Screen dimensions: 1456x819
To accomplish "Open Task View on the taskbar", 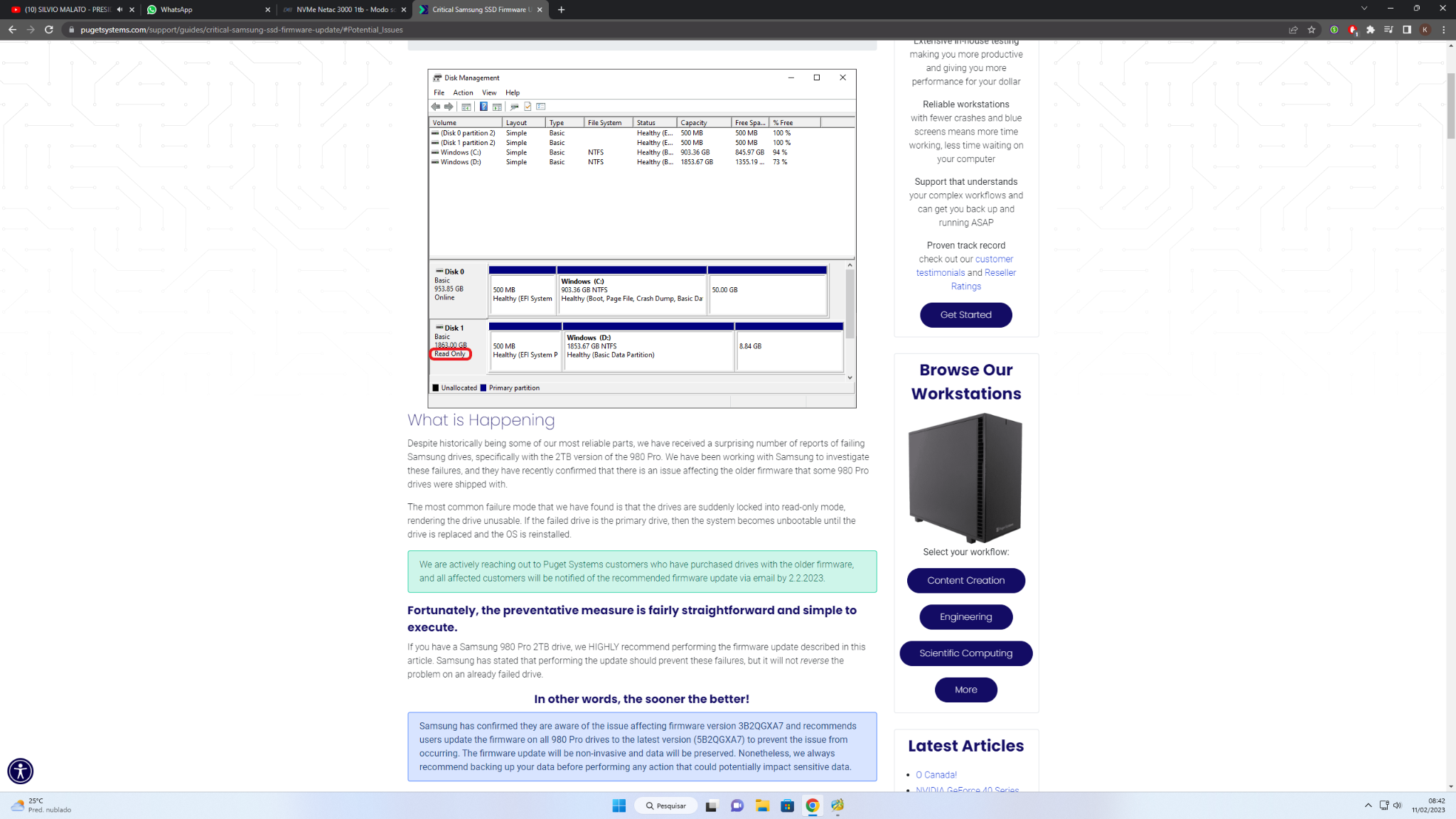I will (711, 805).
